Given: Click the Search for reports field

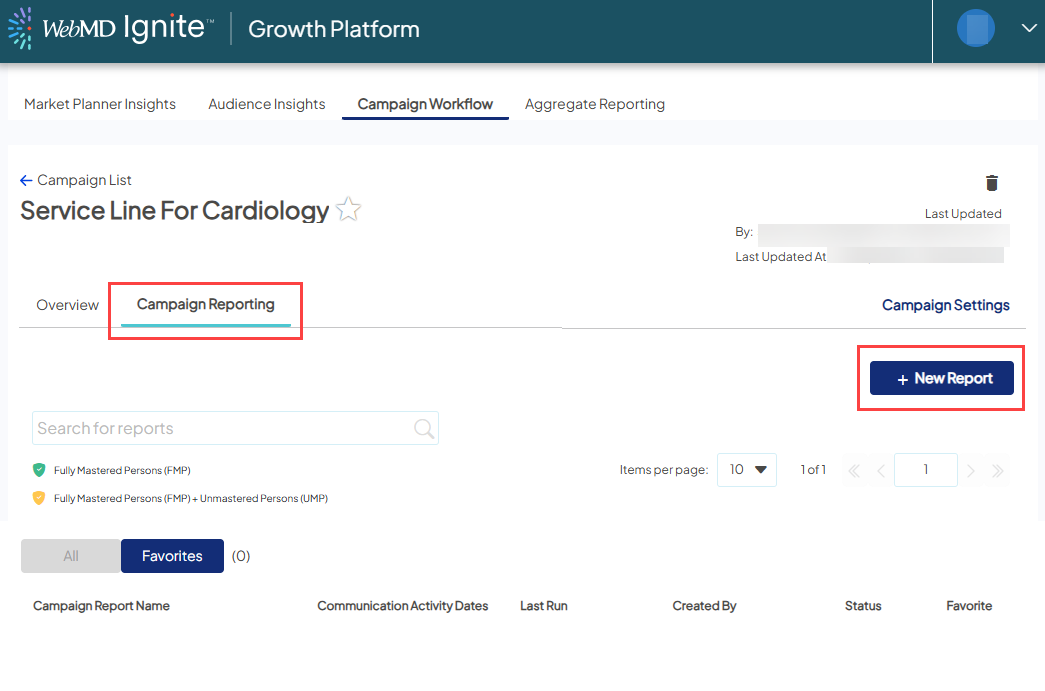Looking at the screenshot, I should 220,428.
